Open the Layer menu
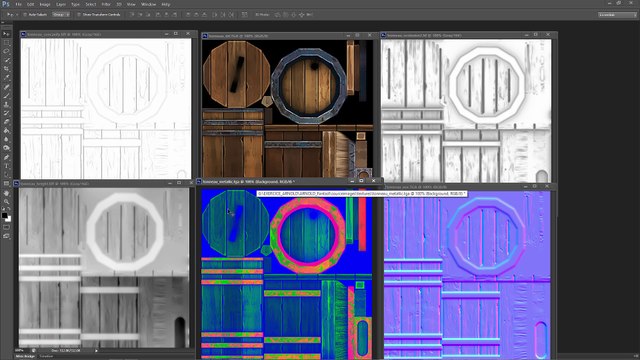The height and width of the screenshot is (360, 640). coord(61,4)
